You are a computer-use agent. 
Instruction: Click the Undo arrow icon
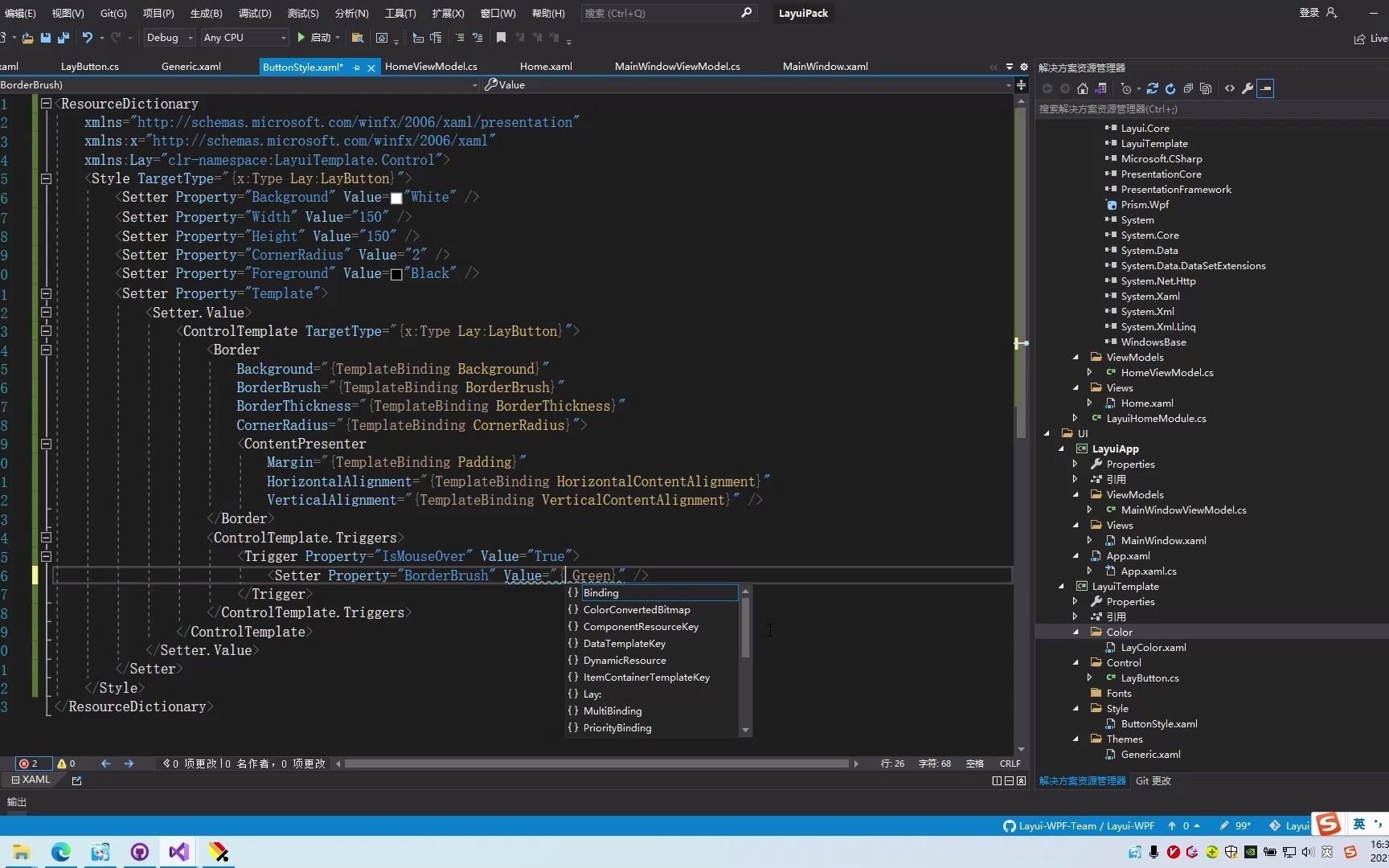(x=88, y=38)
